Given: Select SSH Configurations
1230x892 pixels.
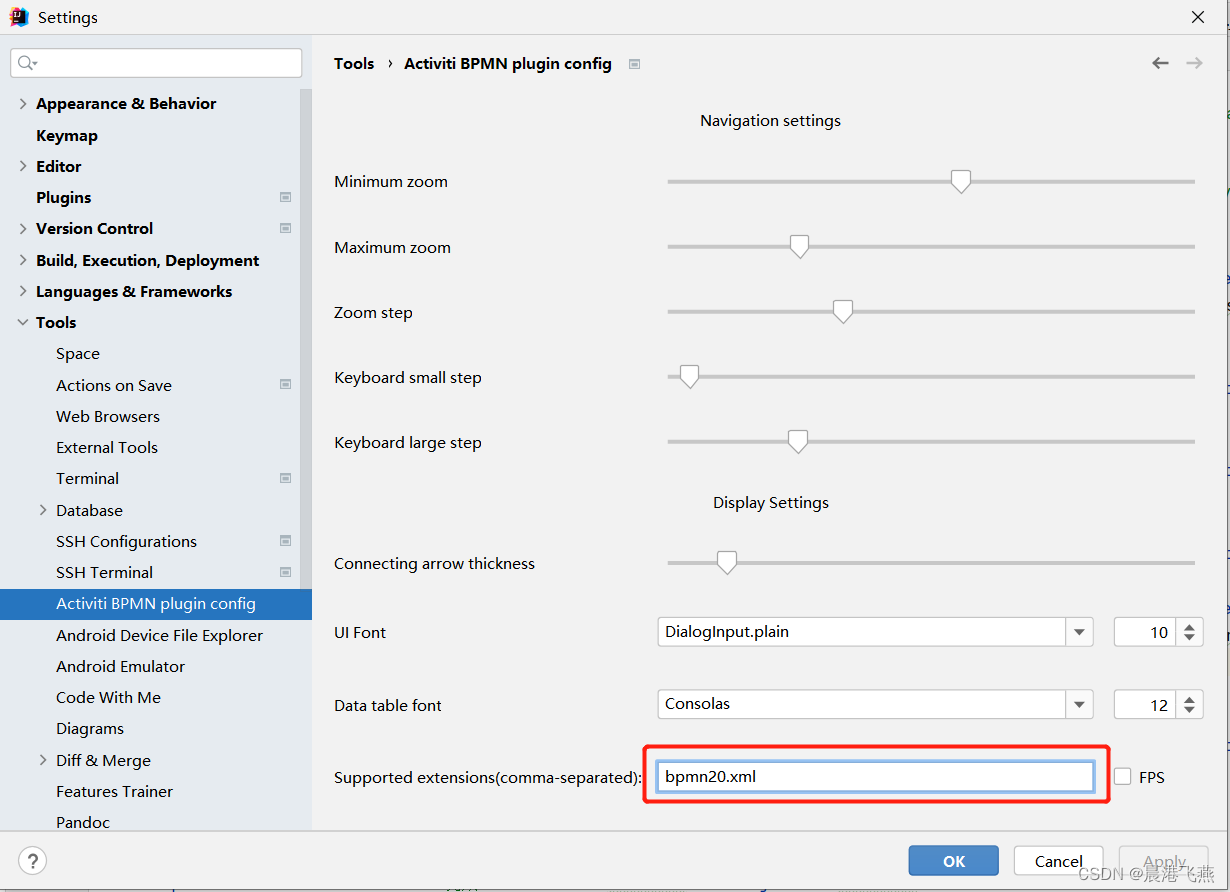Looking at the screenshot, I should pos(127,541).
